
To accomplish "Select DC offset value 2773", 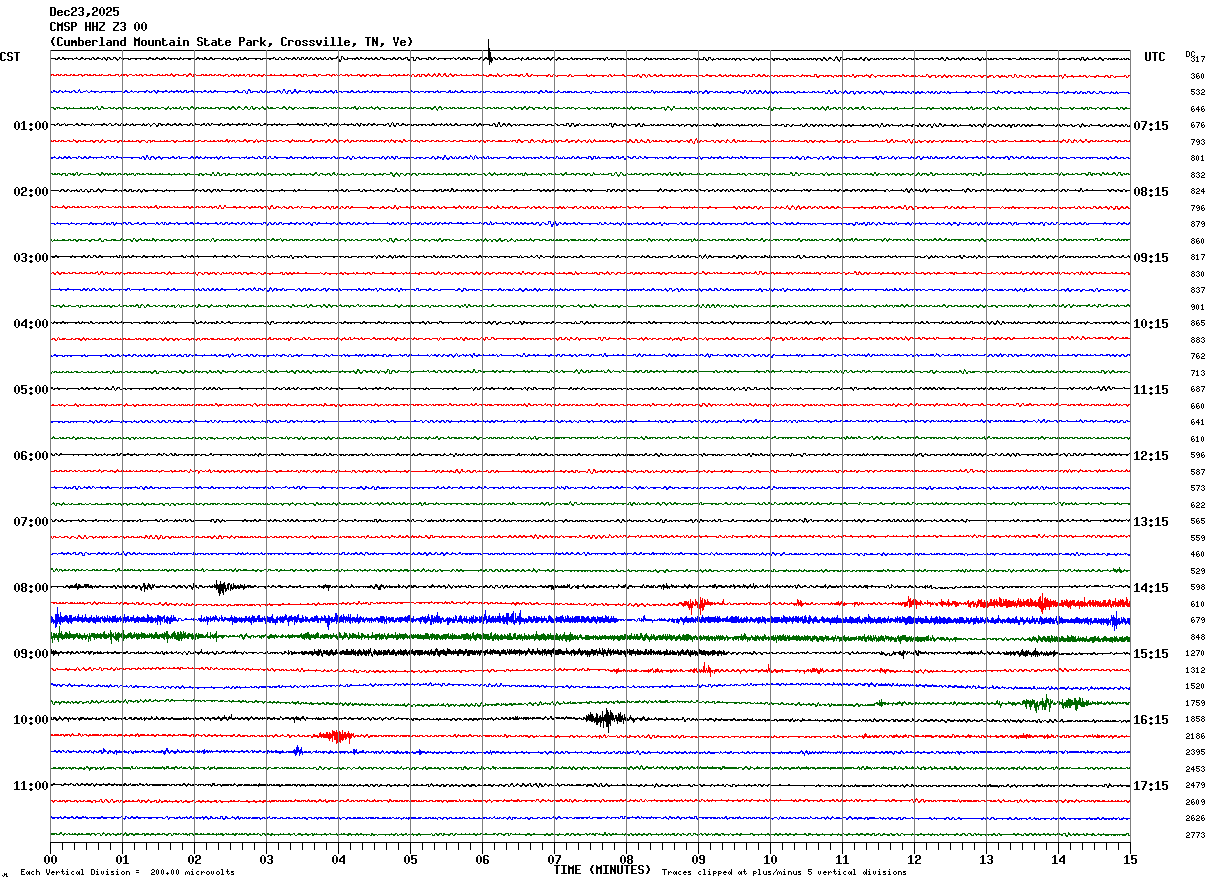I will pyautogui.click(x=1195, y=836).
